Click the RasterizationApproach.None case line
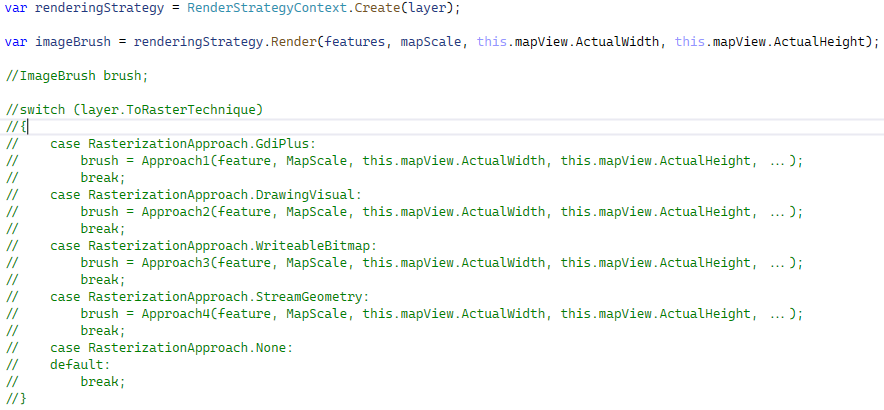Image resolution: width=884 pixels, height=410 pixels. pos(190,348)
